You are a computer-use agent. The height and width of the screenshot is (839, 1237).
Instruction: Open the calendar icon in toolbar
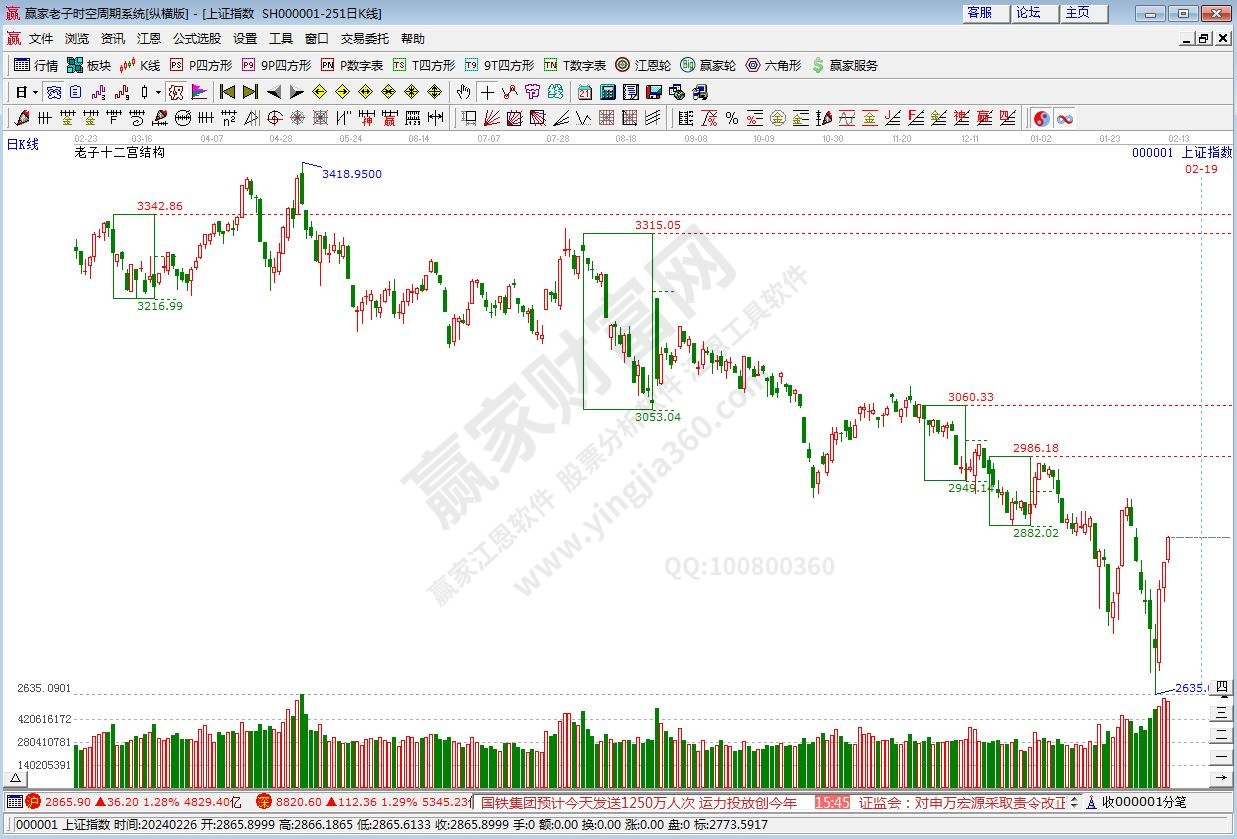tap(585, 92)
